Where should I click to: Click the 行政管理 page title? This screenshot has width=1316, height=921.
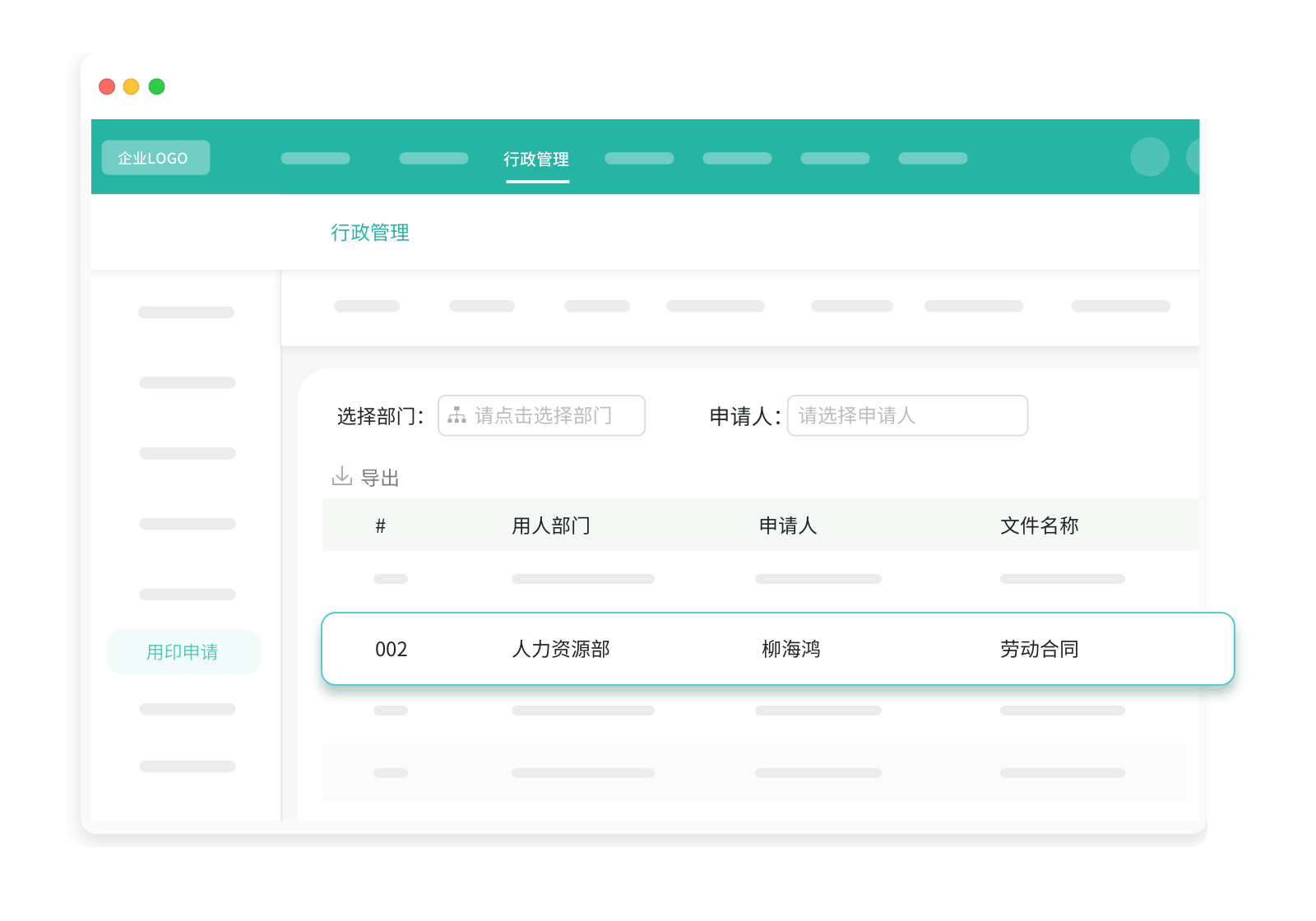(x=370, y=233)
